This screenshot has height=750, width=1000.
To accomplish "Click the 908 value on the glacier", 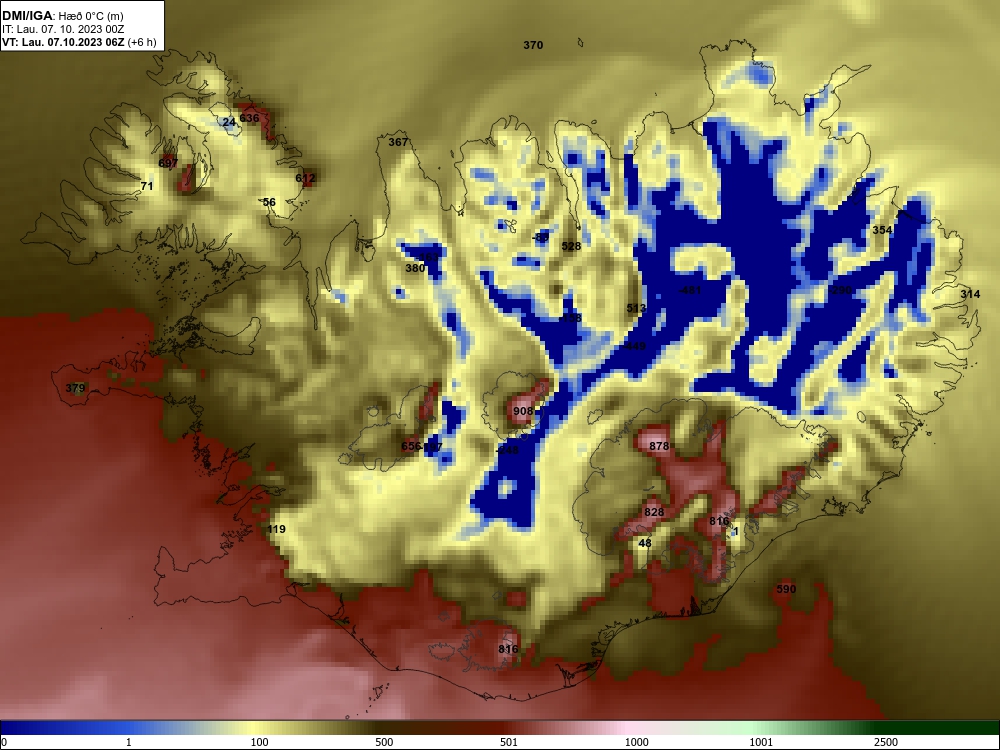I will (523, 411).
